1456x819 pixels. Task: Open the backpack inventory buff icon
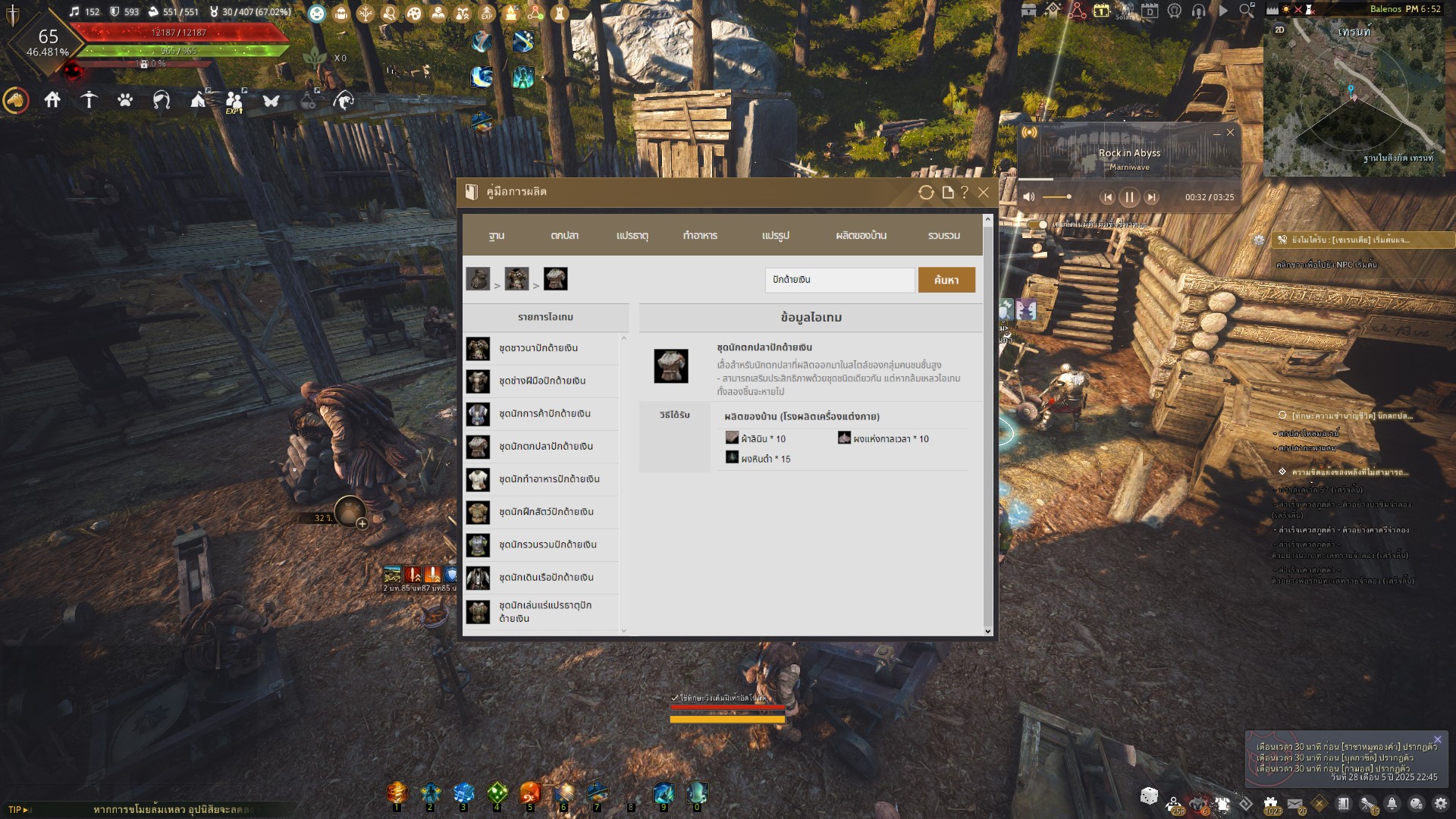coord(341,13)
